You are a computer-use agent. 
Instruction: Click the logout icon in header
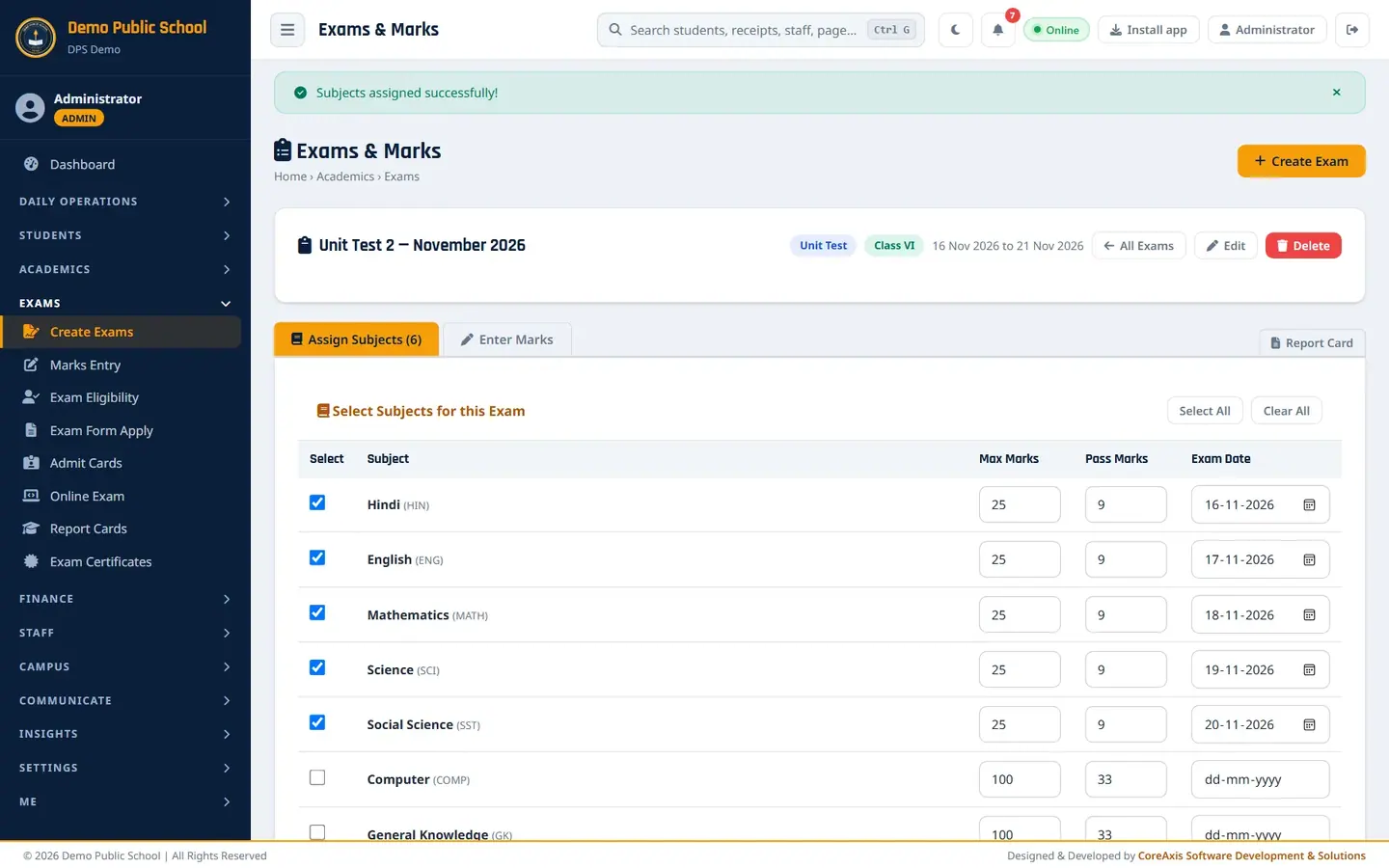1352,30
